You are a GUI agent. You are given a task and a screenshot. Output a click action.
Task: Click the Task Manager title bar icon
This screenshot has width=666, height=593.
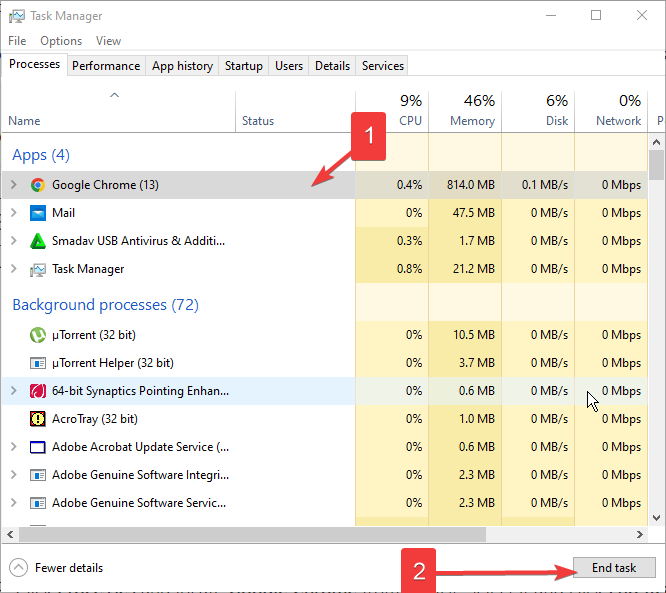click(x=17, y=16)
